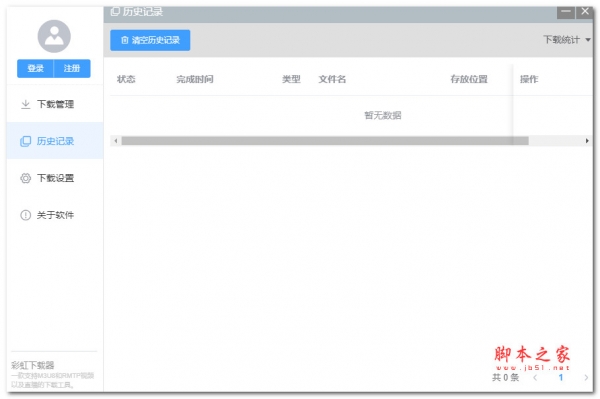This screenshot has height=399, width=600.
Task: Open 关于软件 about page
Action: [x=55, y=215]
